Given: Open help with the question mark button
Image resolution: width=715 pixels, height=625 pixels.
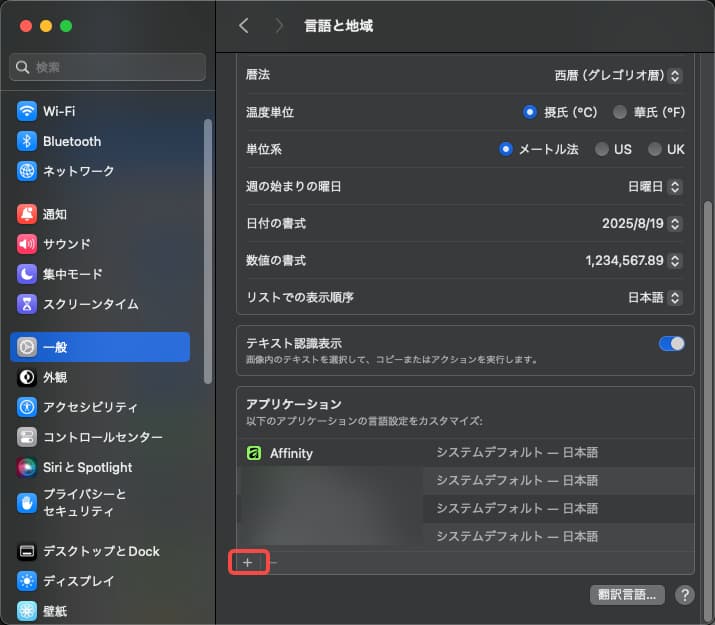Looking at the screenshot, I should pos(684,595).
